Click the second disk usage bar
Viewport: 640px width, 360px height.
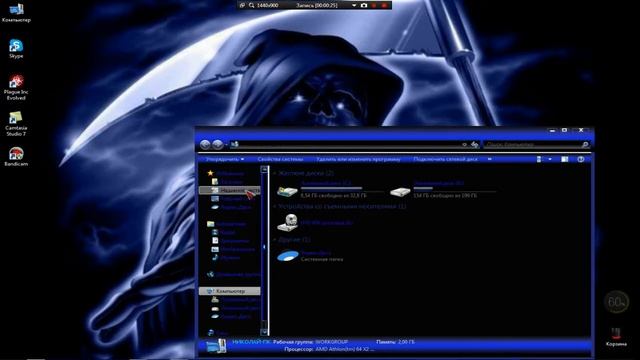455,189
